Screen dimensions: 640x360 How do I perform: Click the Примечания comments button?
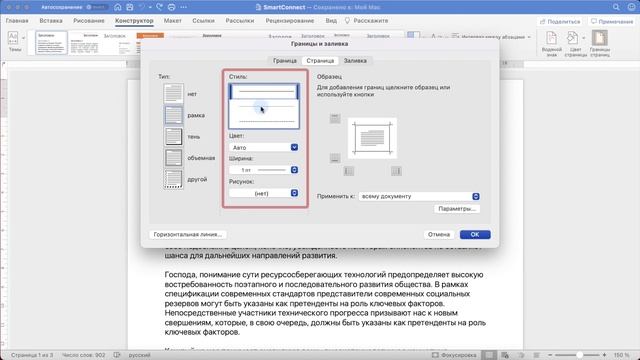pos(612,21)
